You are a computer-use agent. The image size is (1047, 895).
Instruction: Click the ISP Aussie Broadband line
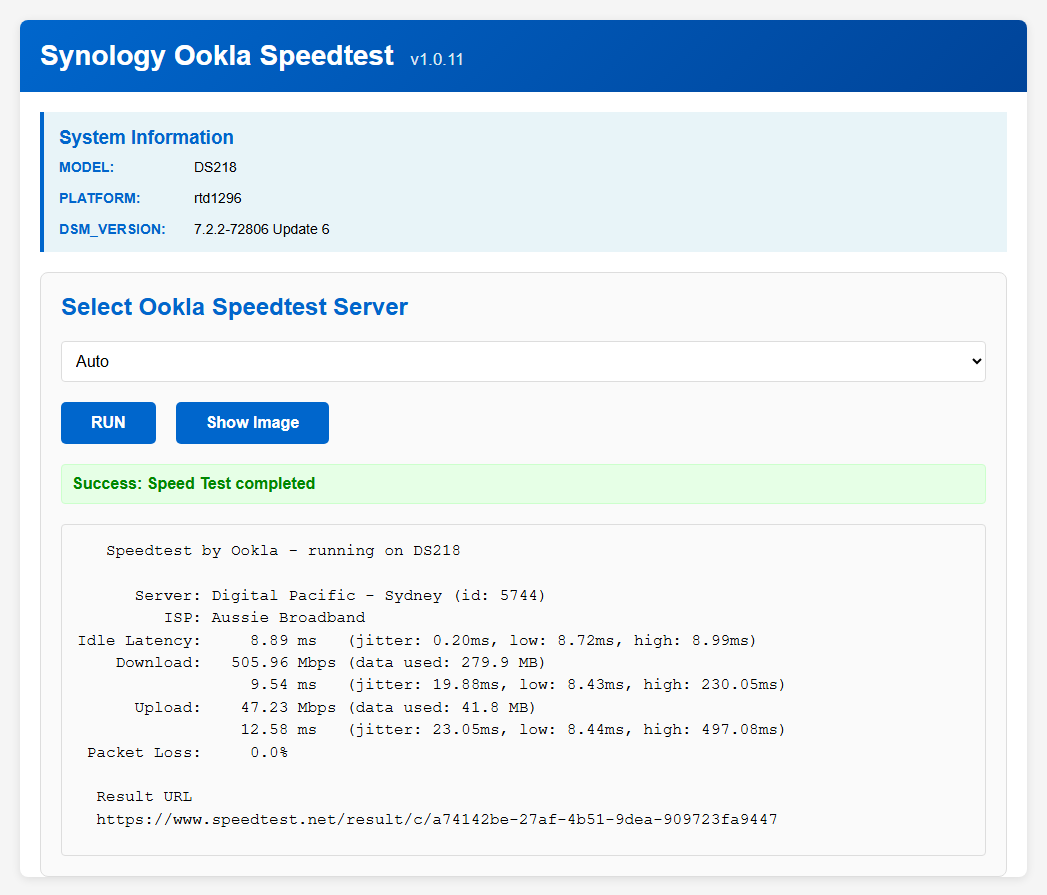coord(266,618)
